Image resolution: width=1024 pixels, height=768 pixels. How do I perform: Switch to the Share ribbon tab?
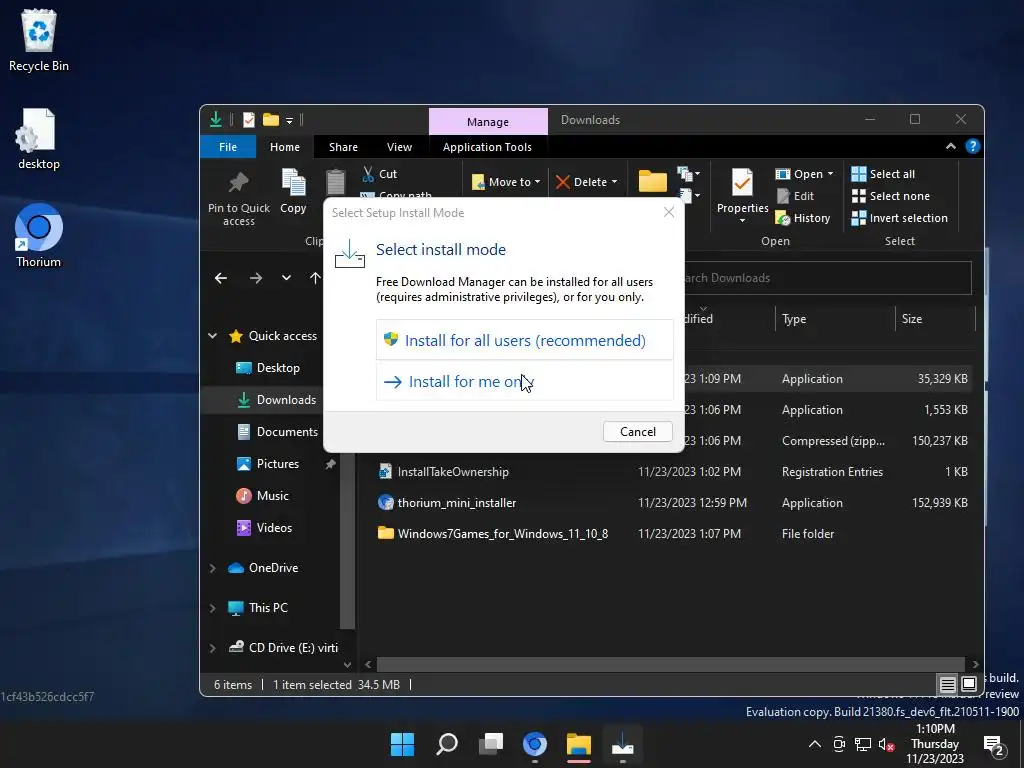343,147
